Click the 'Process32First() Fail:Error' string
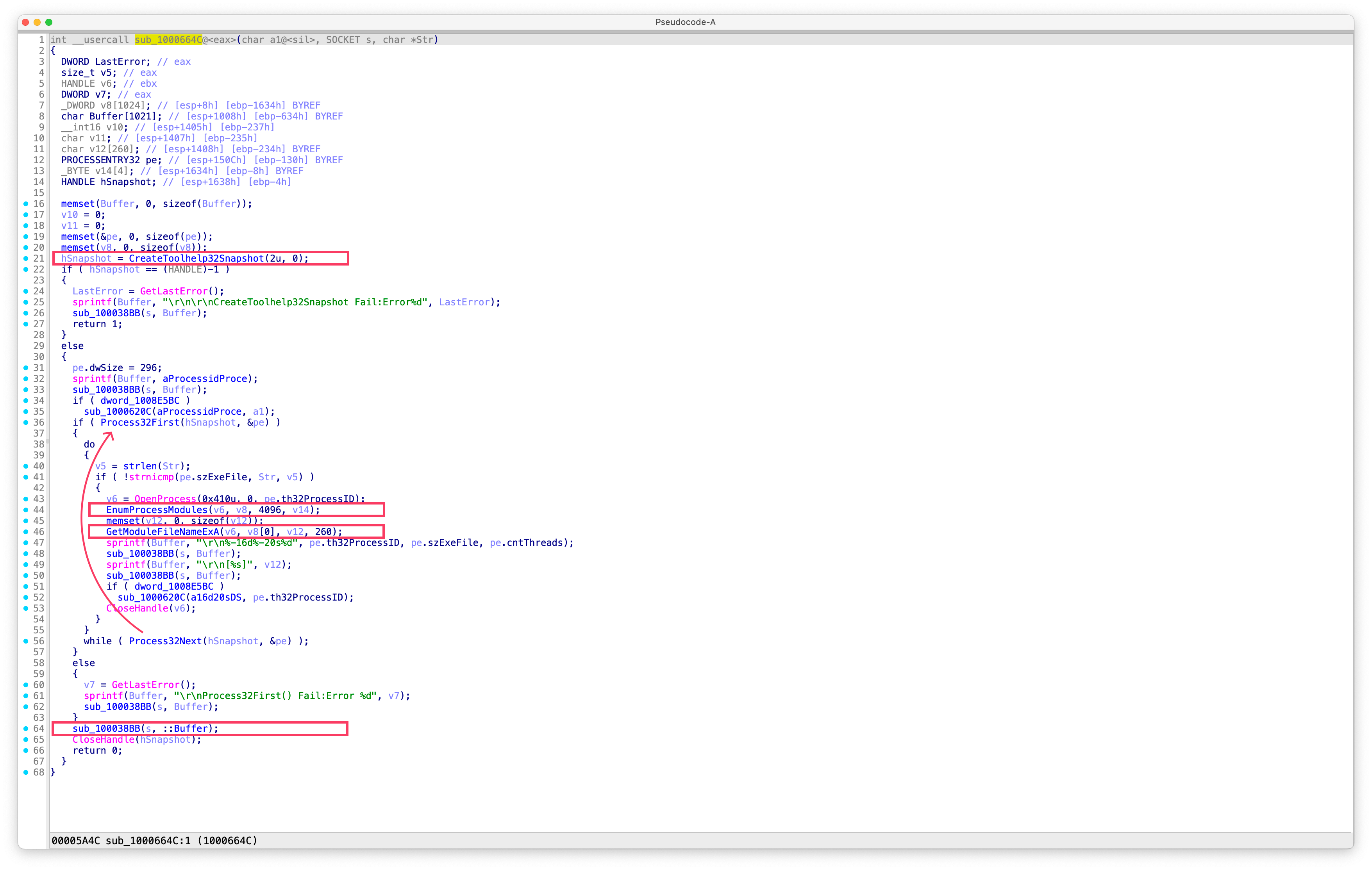This screenshot has width=1372, height=870. [x=275, y=696]
